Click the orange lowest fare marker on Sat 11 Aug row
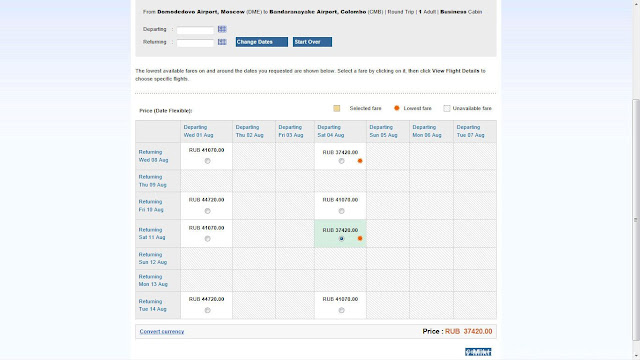Screen dimensions: 640x360 point(360,238)
